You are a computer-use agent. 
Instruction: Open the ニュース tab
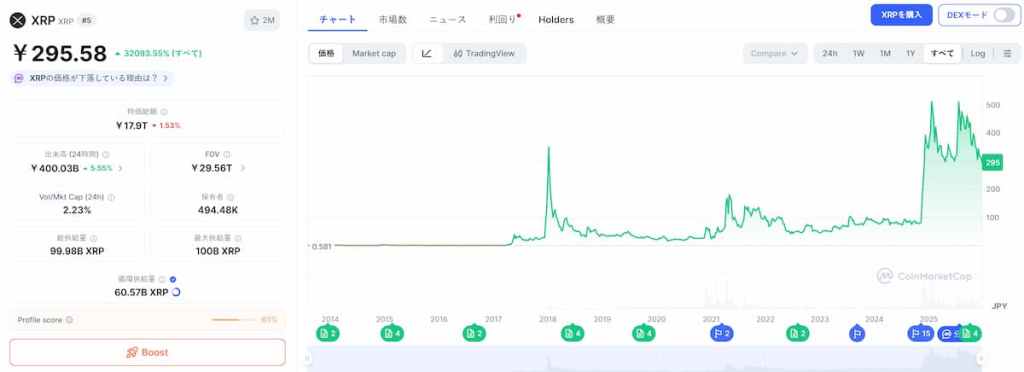pos(448,20)
